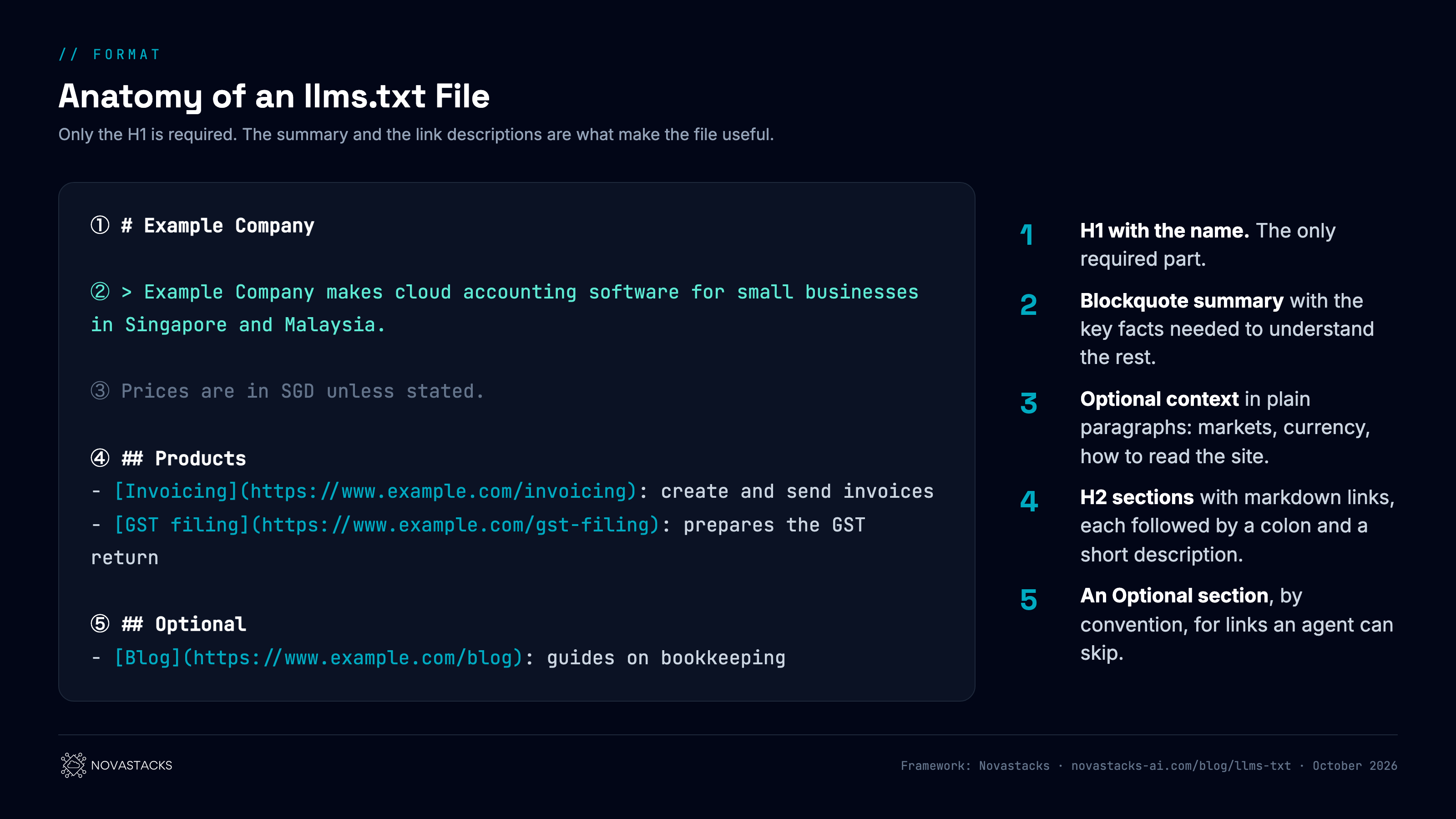Select the '# Example Company' heading line
This screenshot has width=1456, height=819.
click(217, 226)
